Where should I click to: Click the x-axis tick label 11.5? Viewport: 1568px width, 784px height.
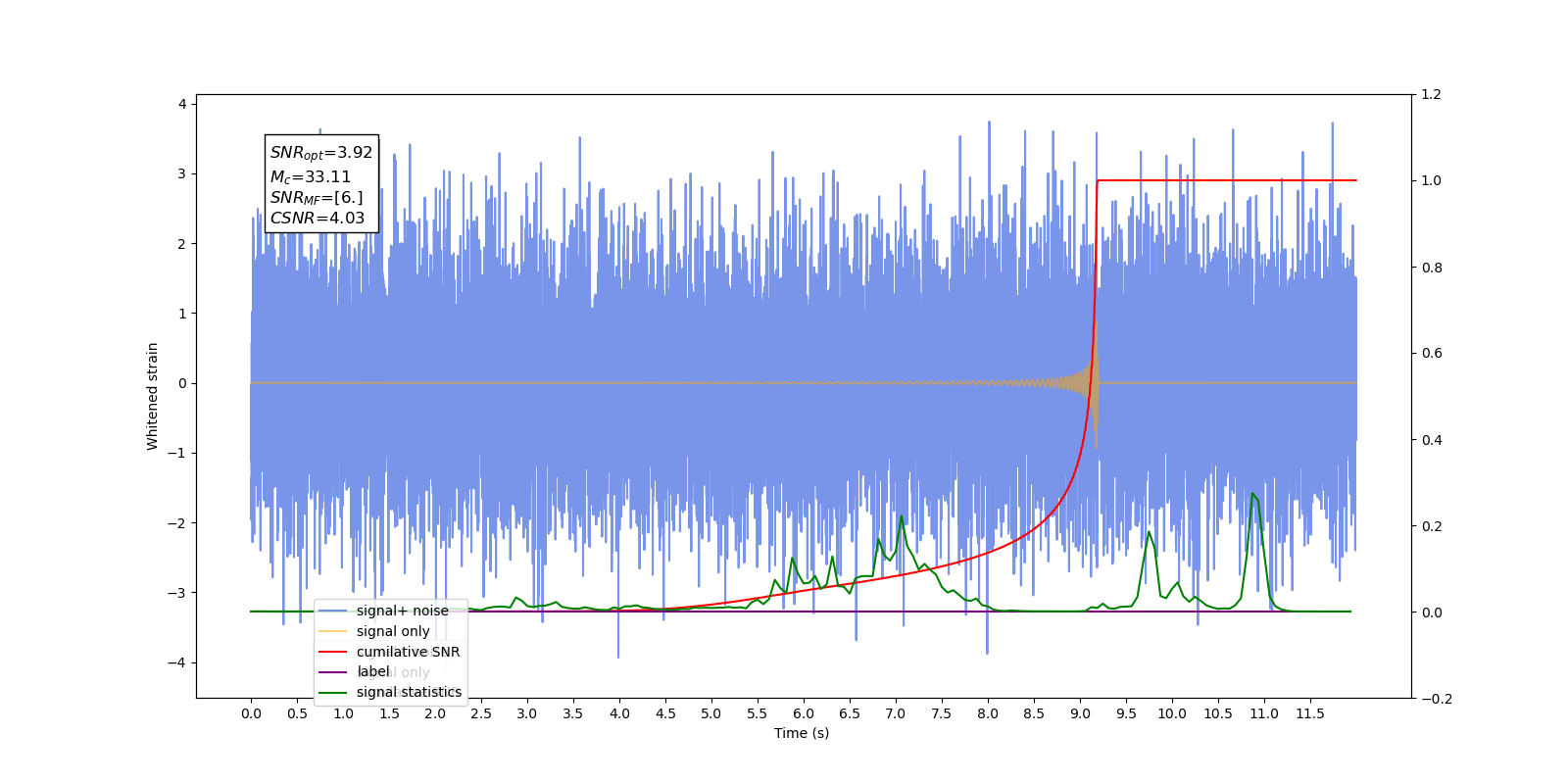click(x=1310, y=713)
